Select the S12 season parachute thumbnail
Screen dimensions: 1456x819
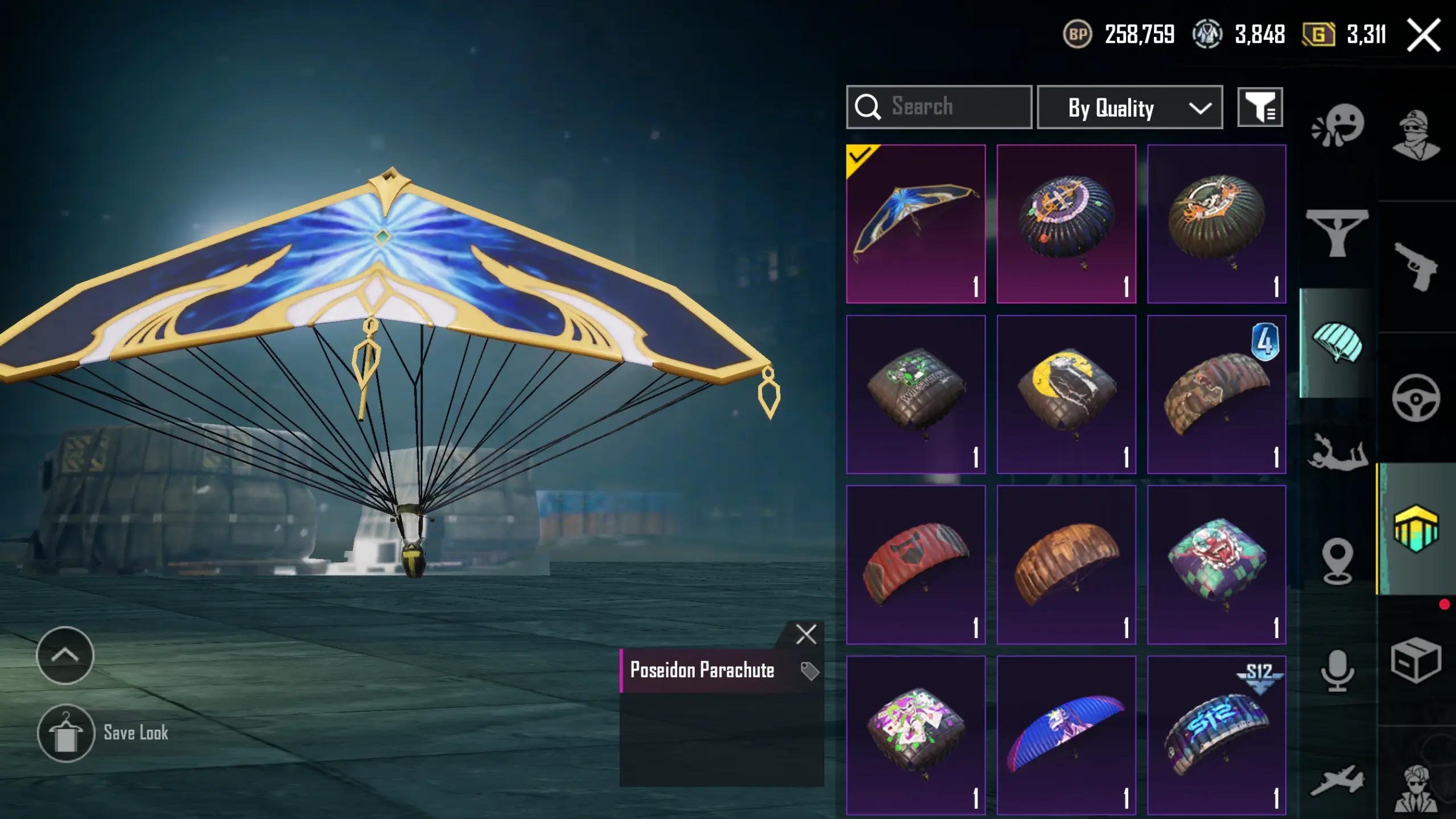coord(1216,735)
